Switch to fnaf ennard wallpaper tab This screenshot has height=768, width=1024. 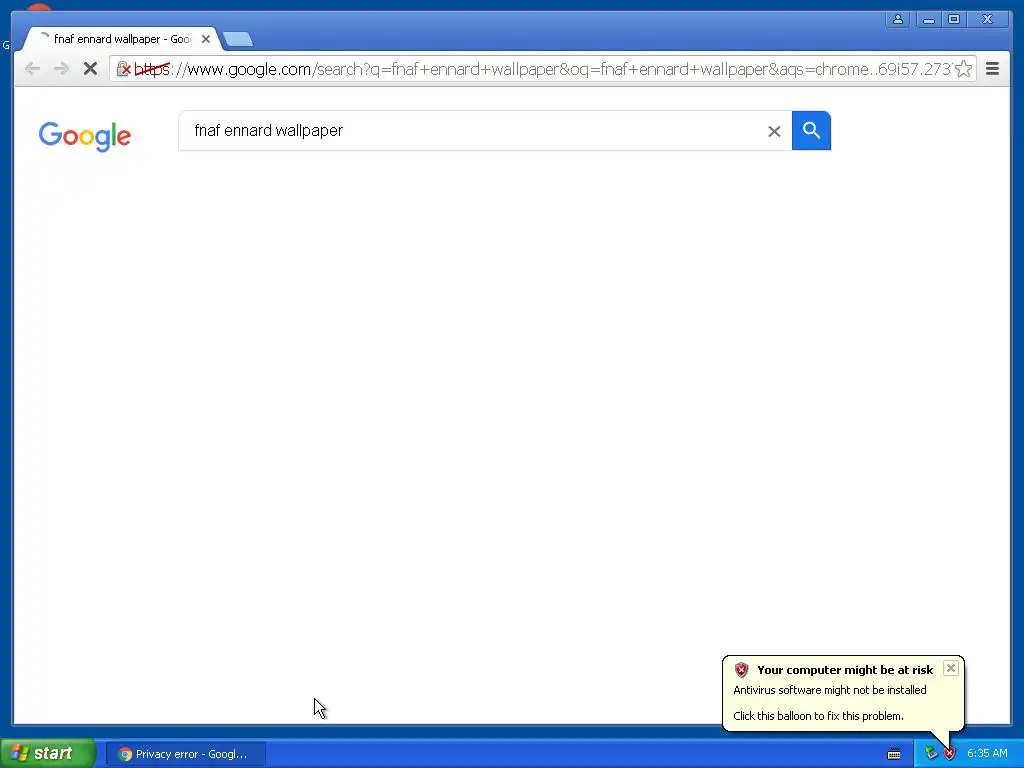121,39
